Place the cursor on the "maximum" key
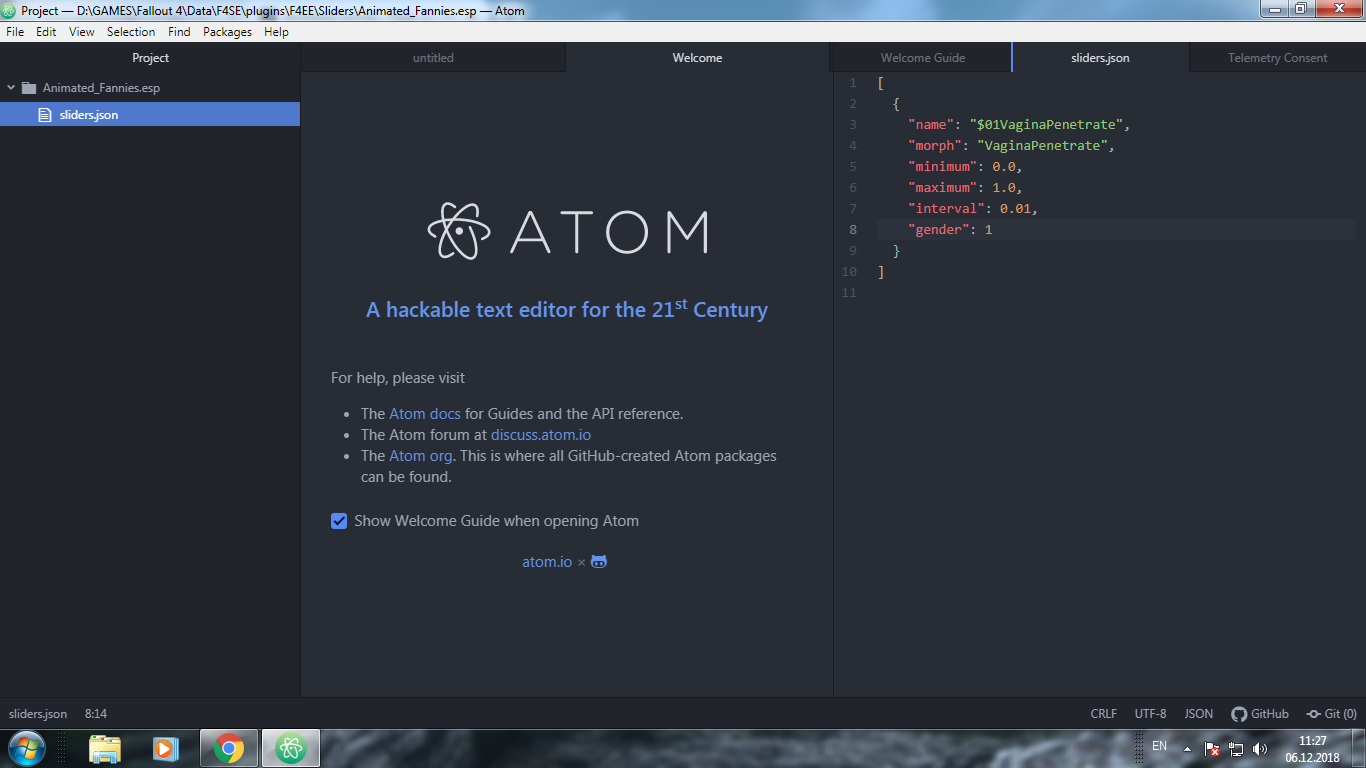Screen dimensions: 1366x768 click(943, 188)
